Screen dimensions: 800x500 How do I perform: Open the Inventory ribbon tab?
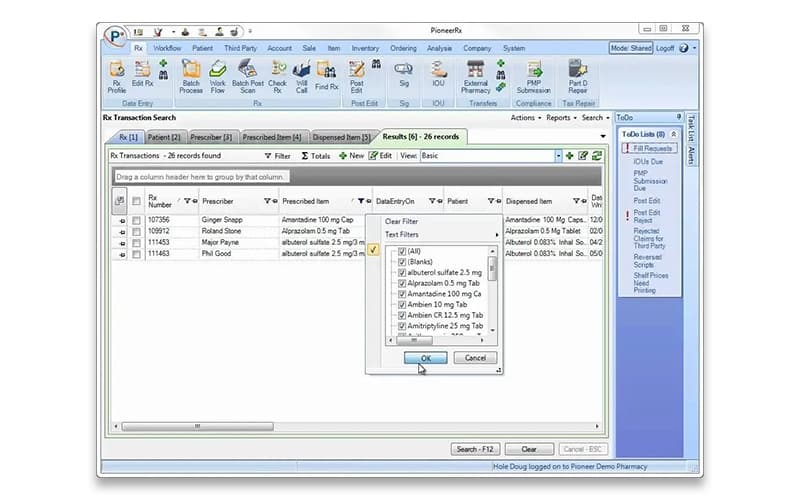tap(365, 48)
